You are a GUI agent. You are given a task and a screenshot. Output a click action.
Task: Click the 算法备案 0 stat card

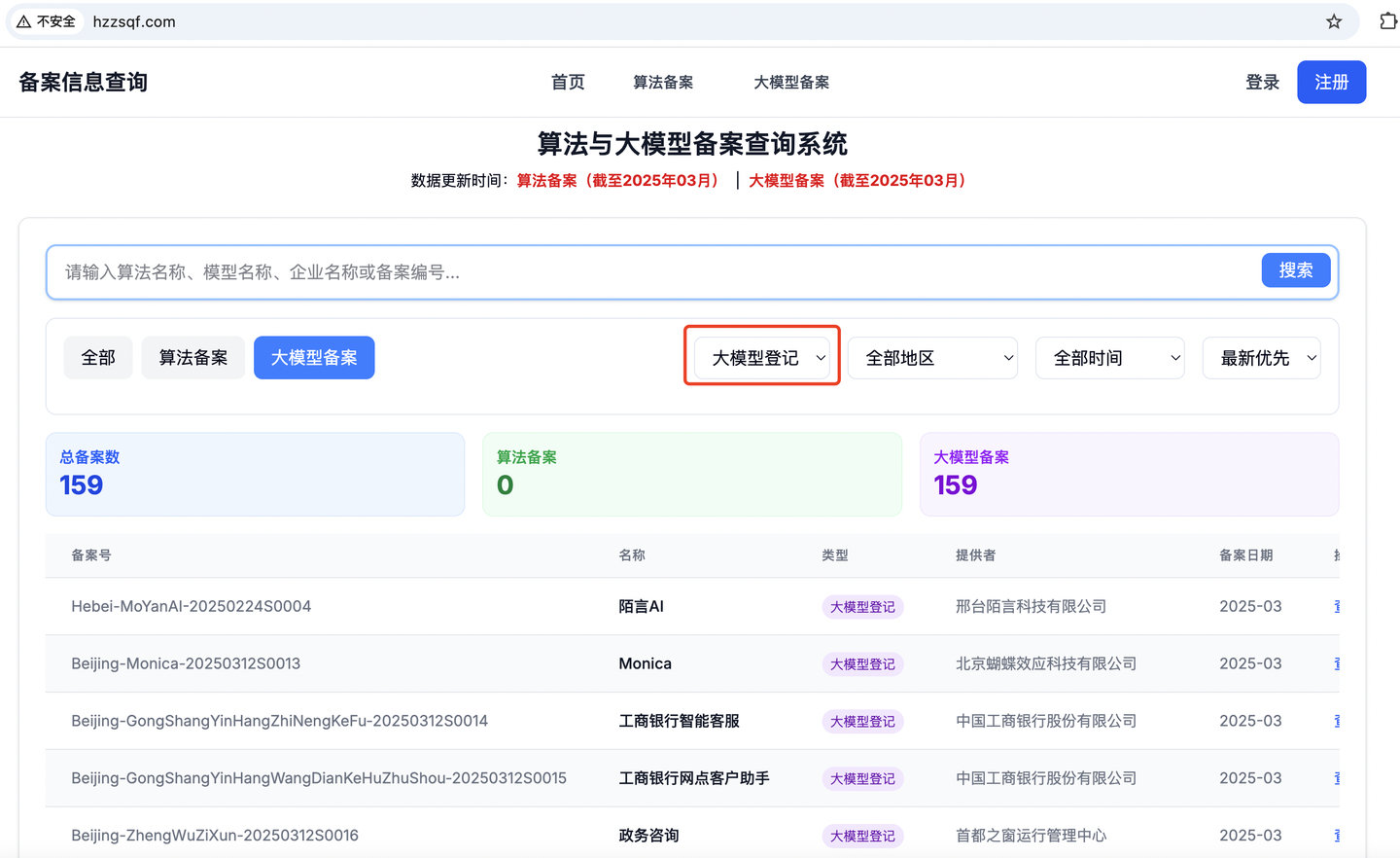coord(692,474)
